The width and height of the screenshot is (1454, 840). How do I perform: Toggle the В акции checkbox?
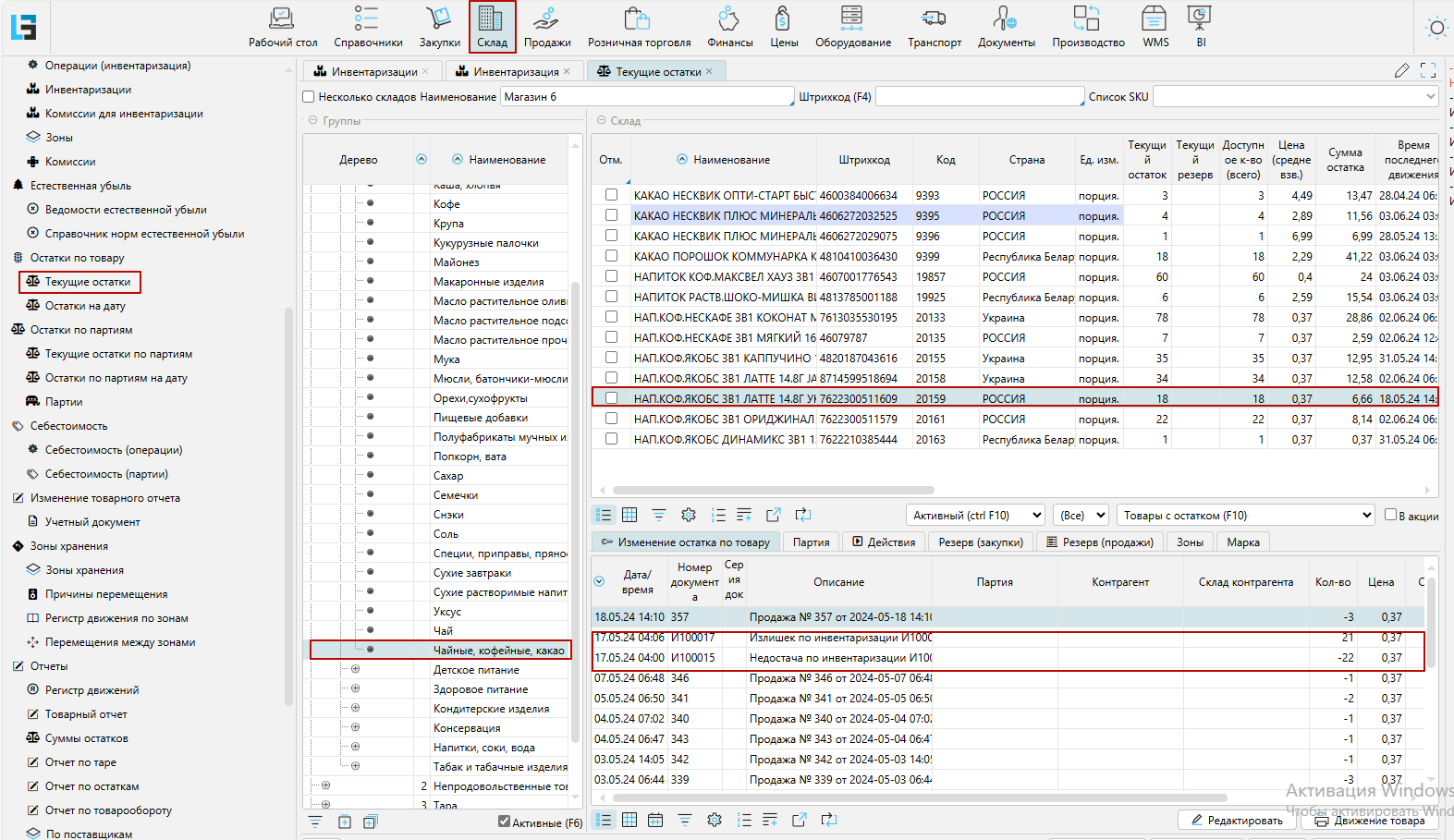coord(1390,515)
